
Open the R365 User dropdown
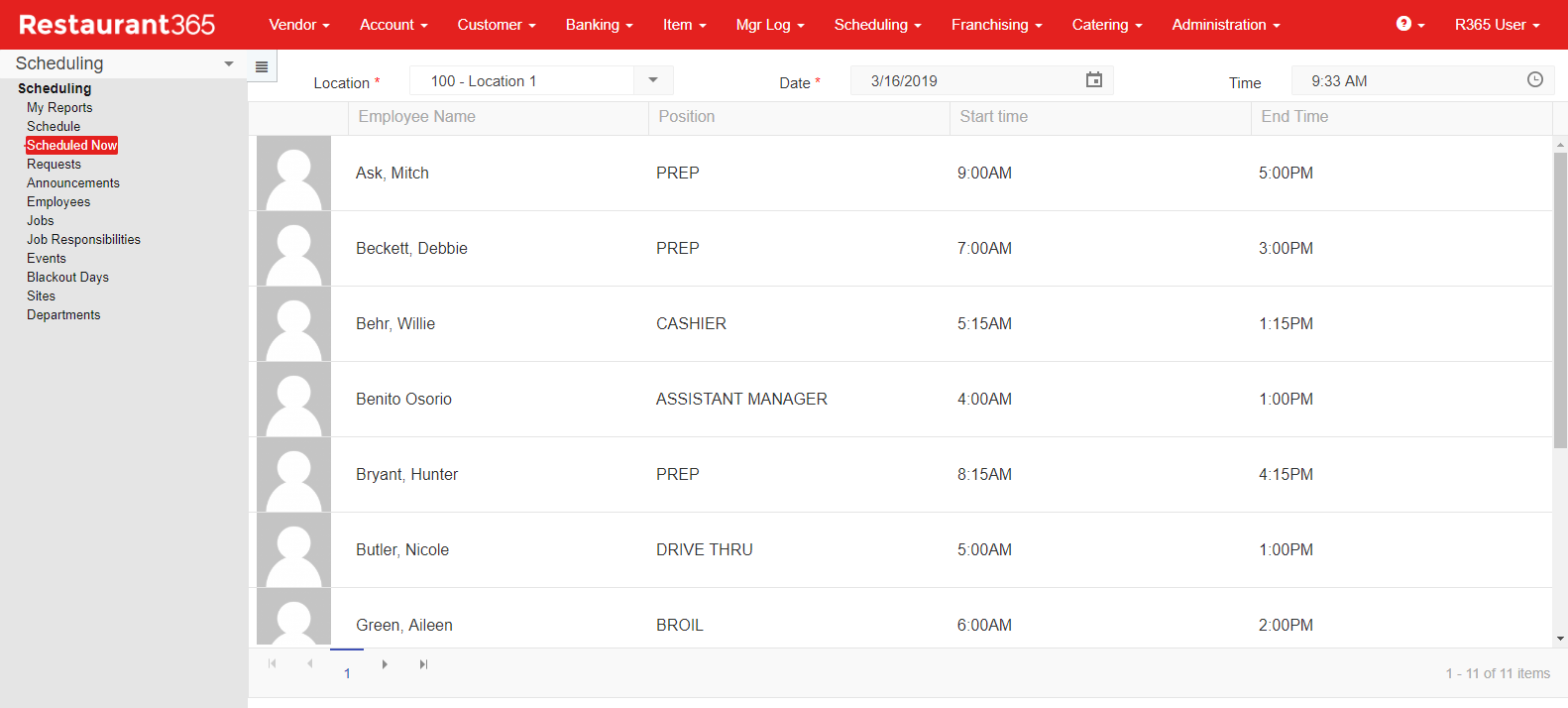pyautogui.click(x=1498, y=25)
